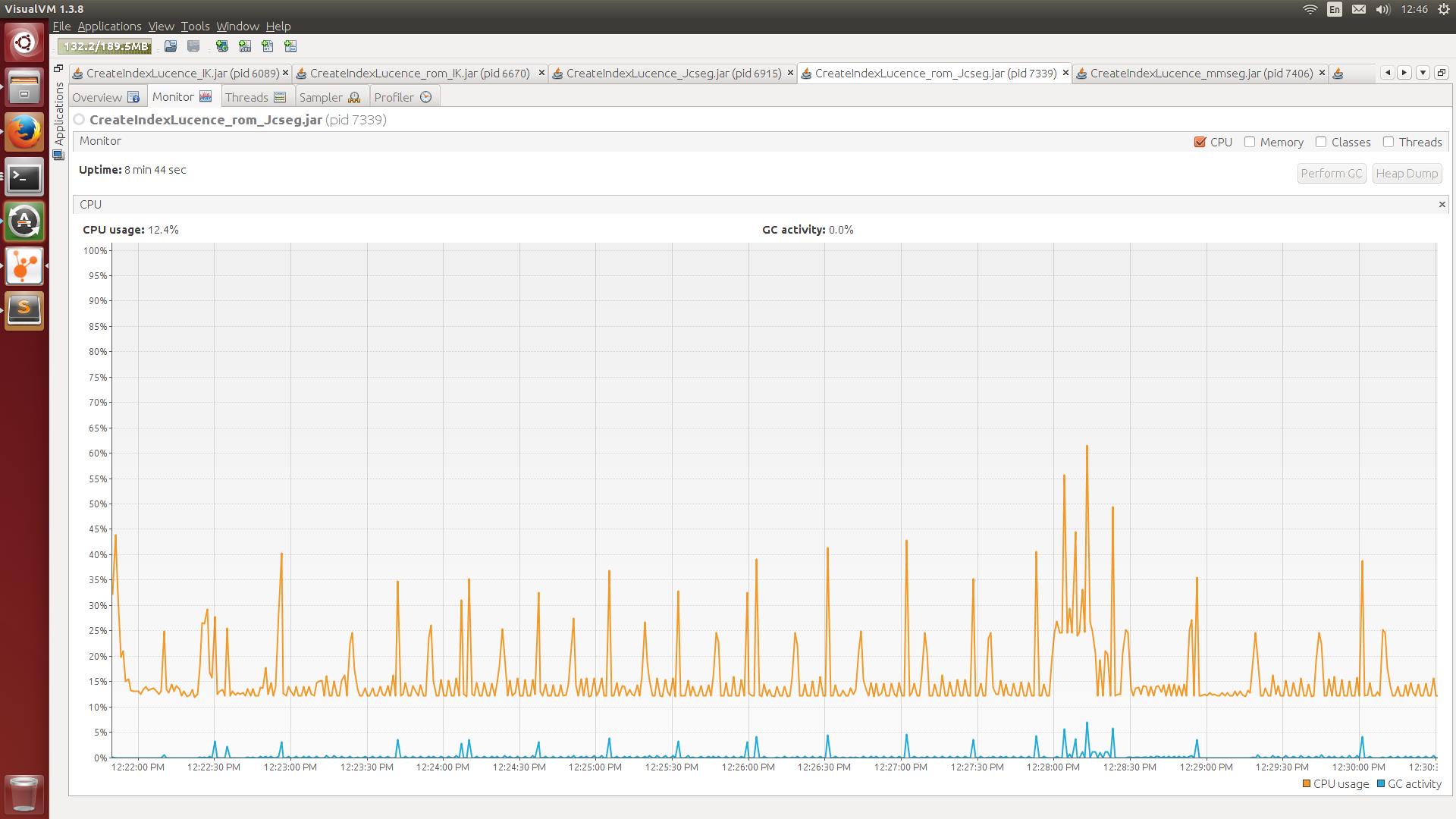Click the heap memory usage indicator
Image resolution: width=1456 pixels, height=819 pixels.
105,46
